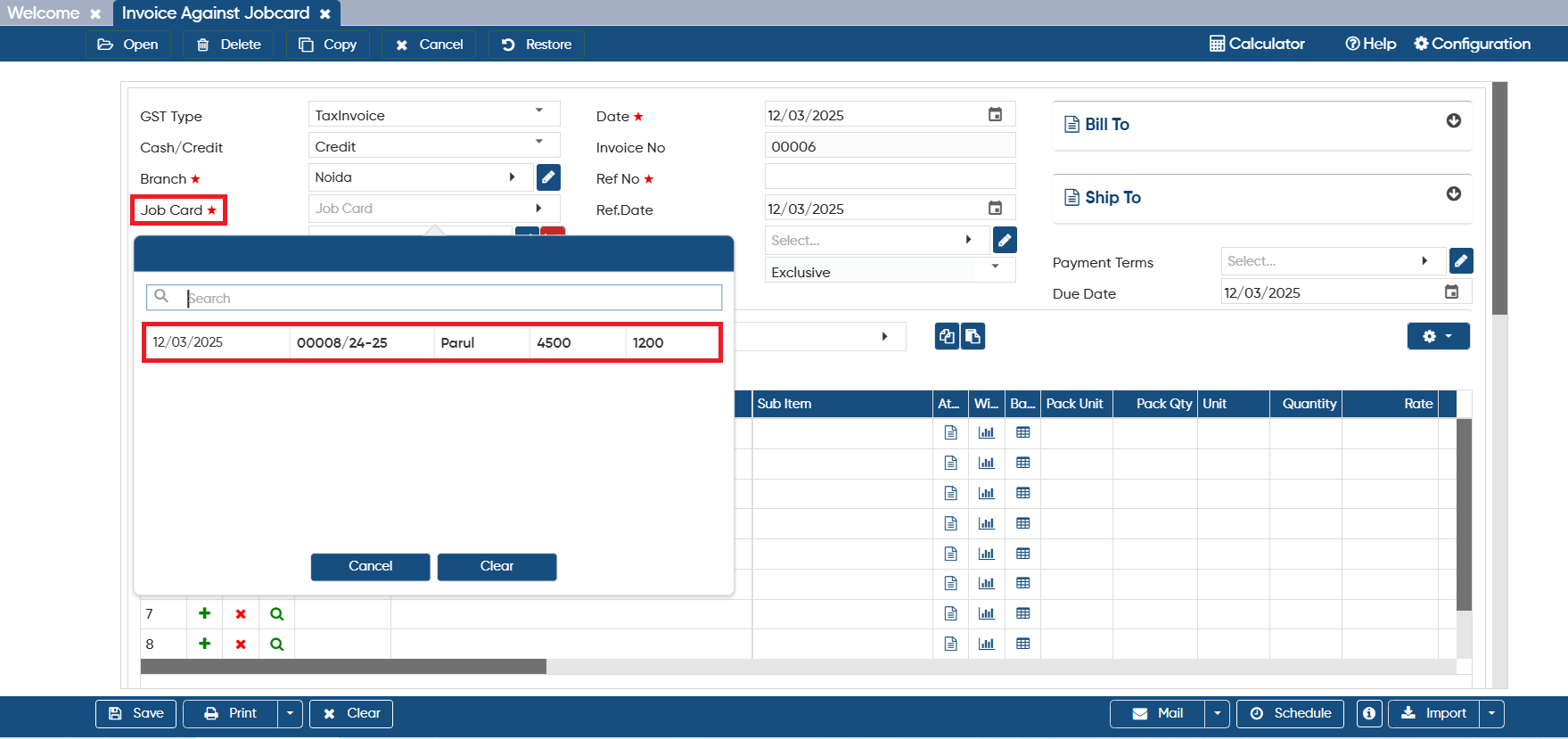This screenshot has width=1568, height=739.
Task: Click the edit pencil icon beside Branch
Action: click(548, 177)
